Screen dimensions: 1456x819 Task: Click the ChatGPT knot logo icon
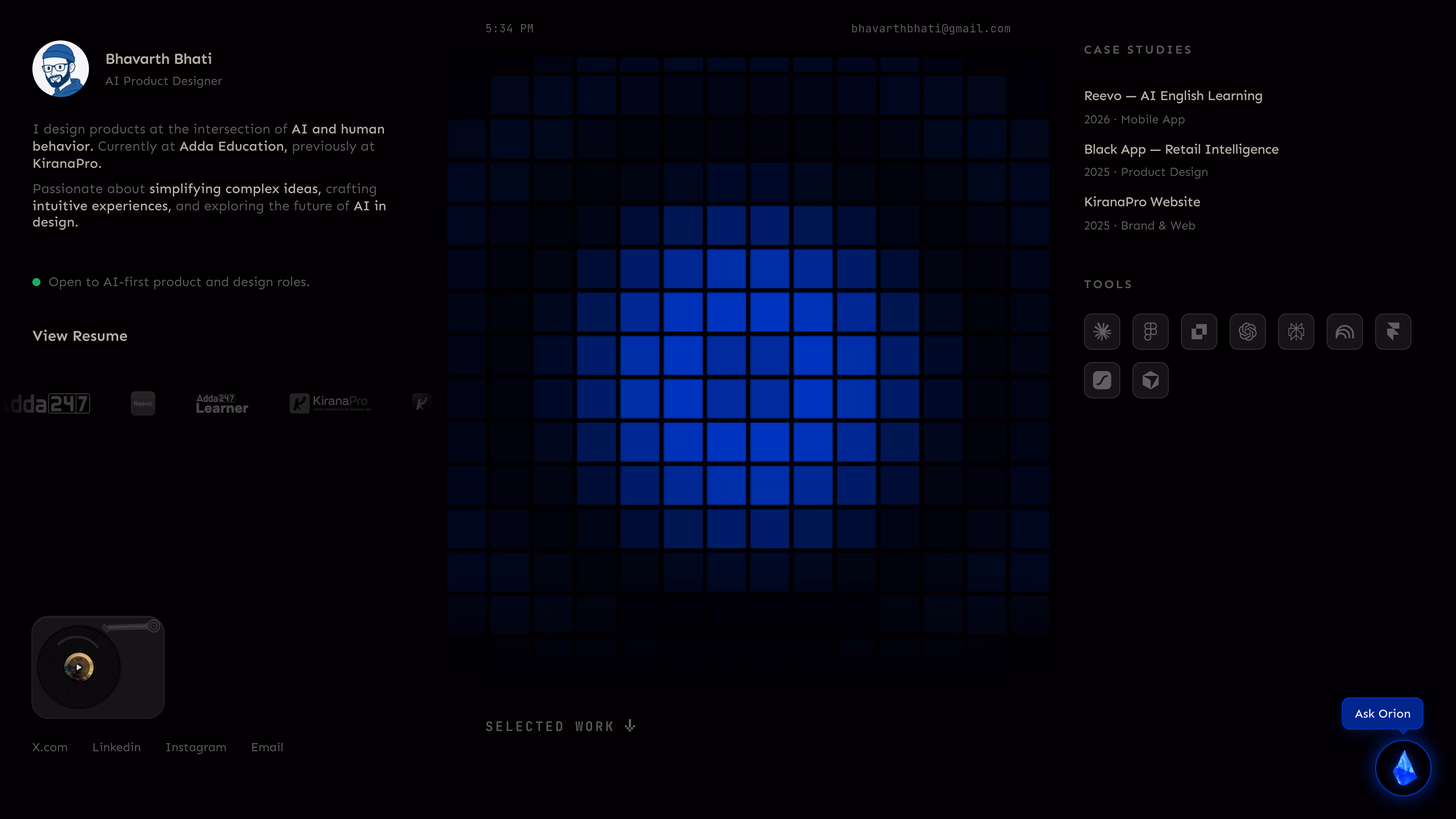pyautogui.click(x=1247, y=332)
